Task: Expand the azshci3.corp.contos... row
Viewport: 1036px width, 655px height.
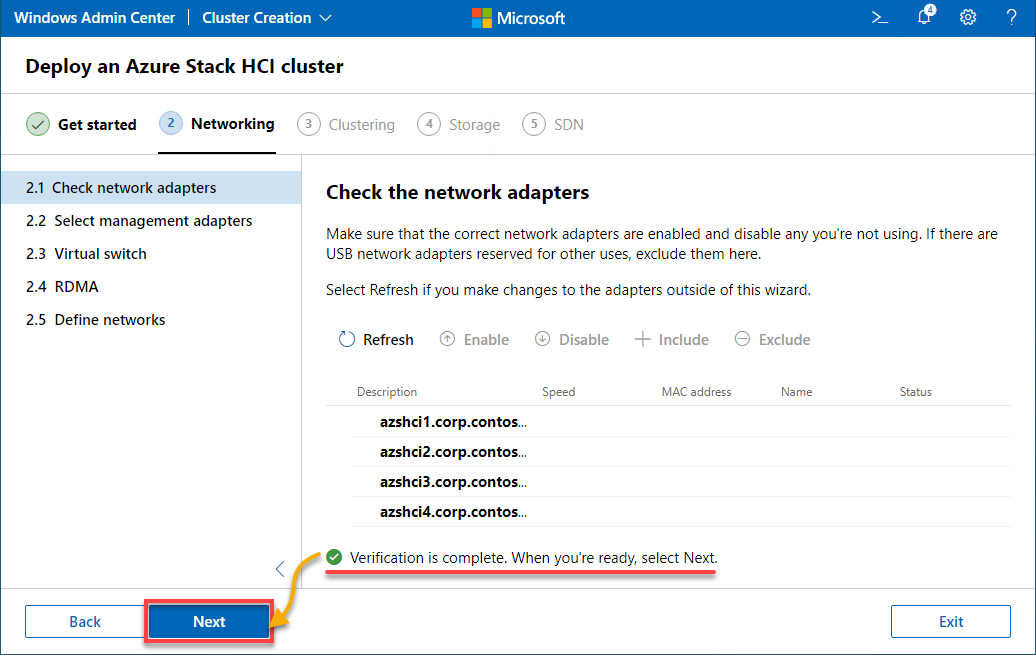Action: coord(681,482)
